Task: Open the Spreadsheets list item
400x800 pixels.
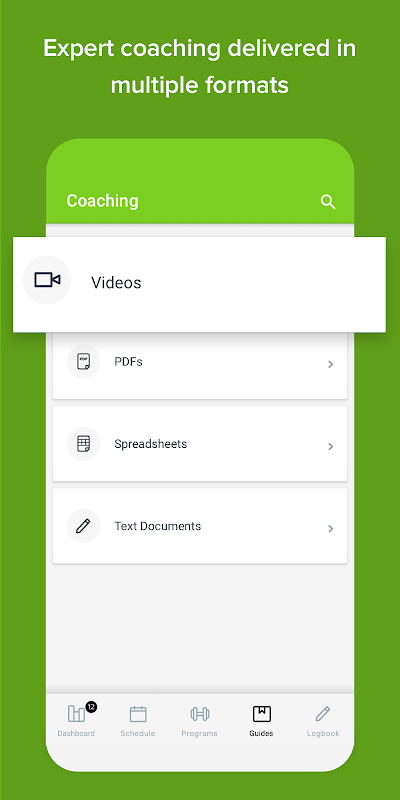Action: pyautogui.click(x=200, y=443)
